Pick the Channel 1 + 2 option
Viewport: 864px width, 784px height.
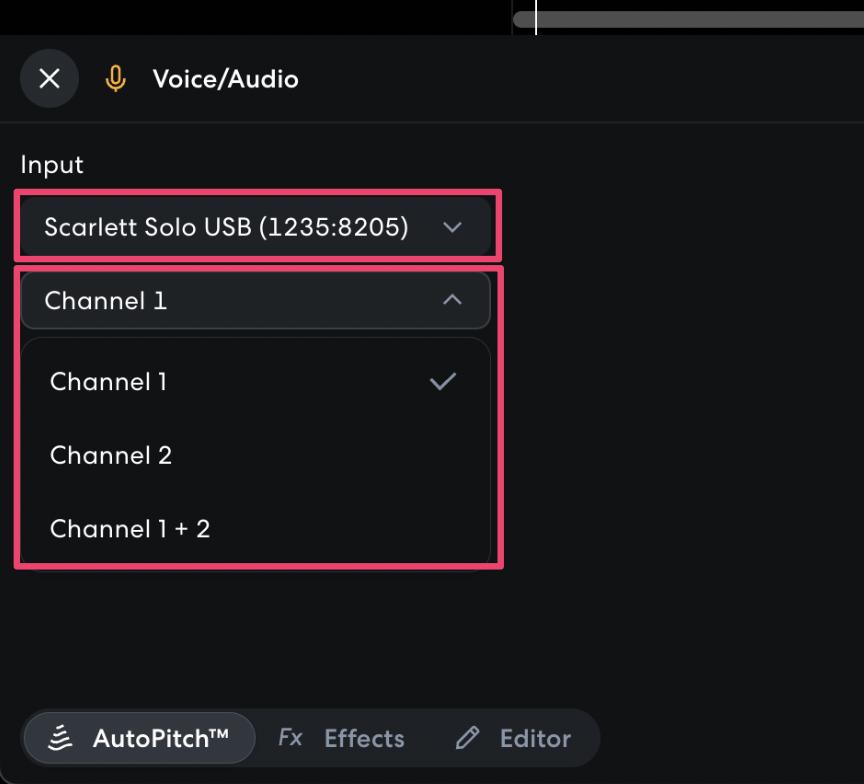pos(130,528)
